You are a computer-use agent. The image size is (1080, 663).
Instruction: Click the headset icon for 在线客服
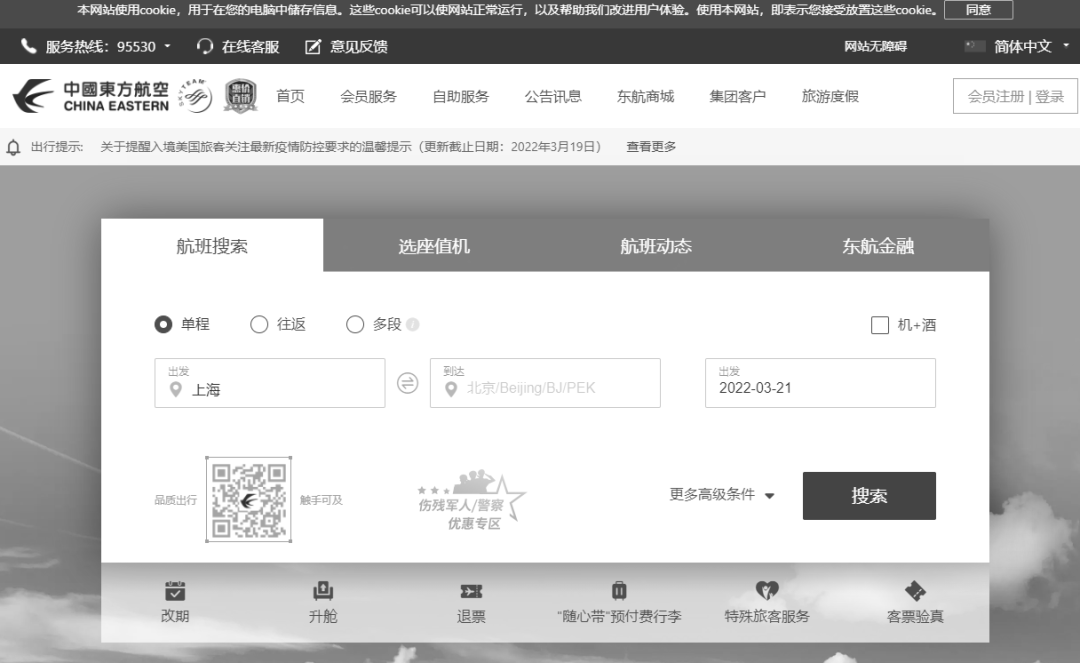pos(205,46)
